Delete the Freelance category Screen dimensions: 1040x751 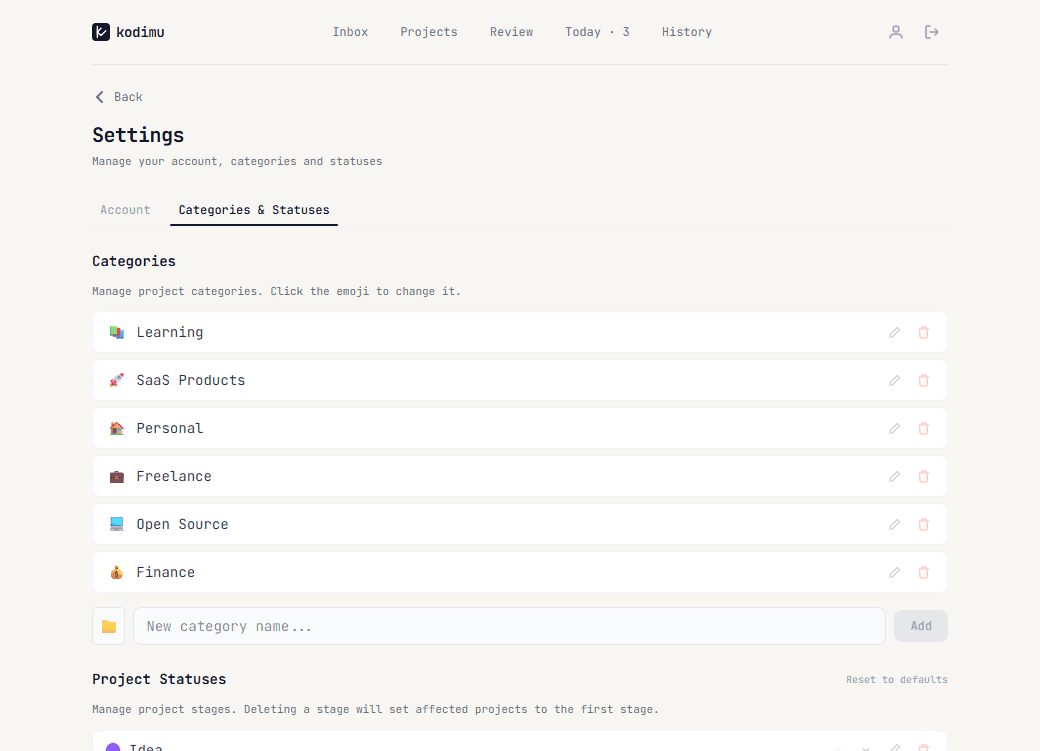pos(924,477)
